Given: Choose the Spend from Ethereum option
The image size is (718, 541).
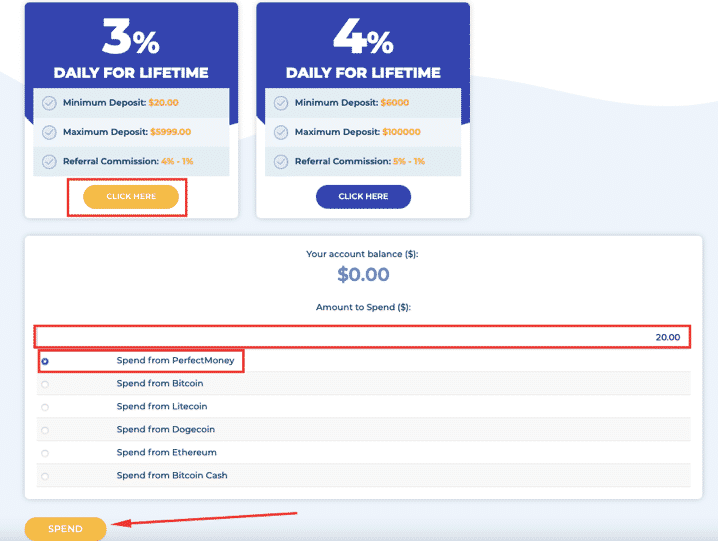Looking at the screenshot, I should pyautogui.click(x=45, y=453).
